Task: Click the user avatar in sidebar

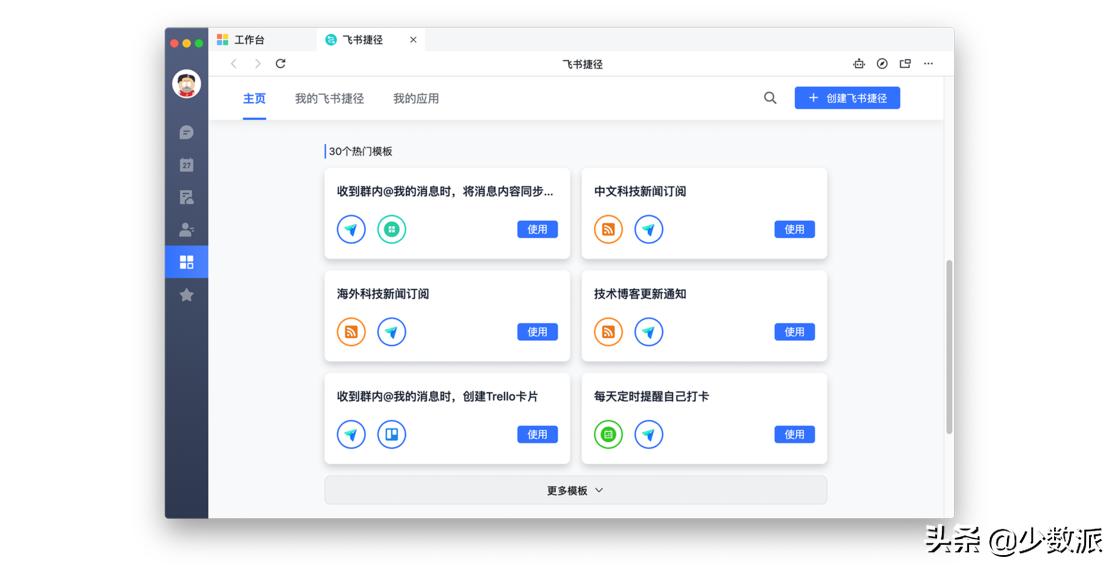Action: (x=186, y=84)
